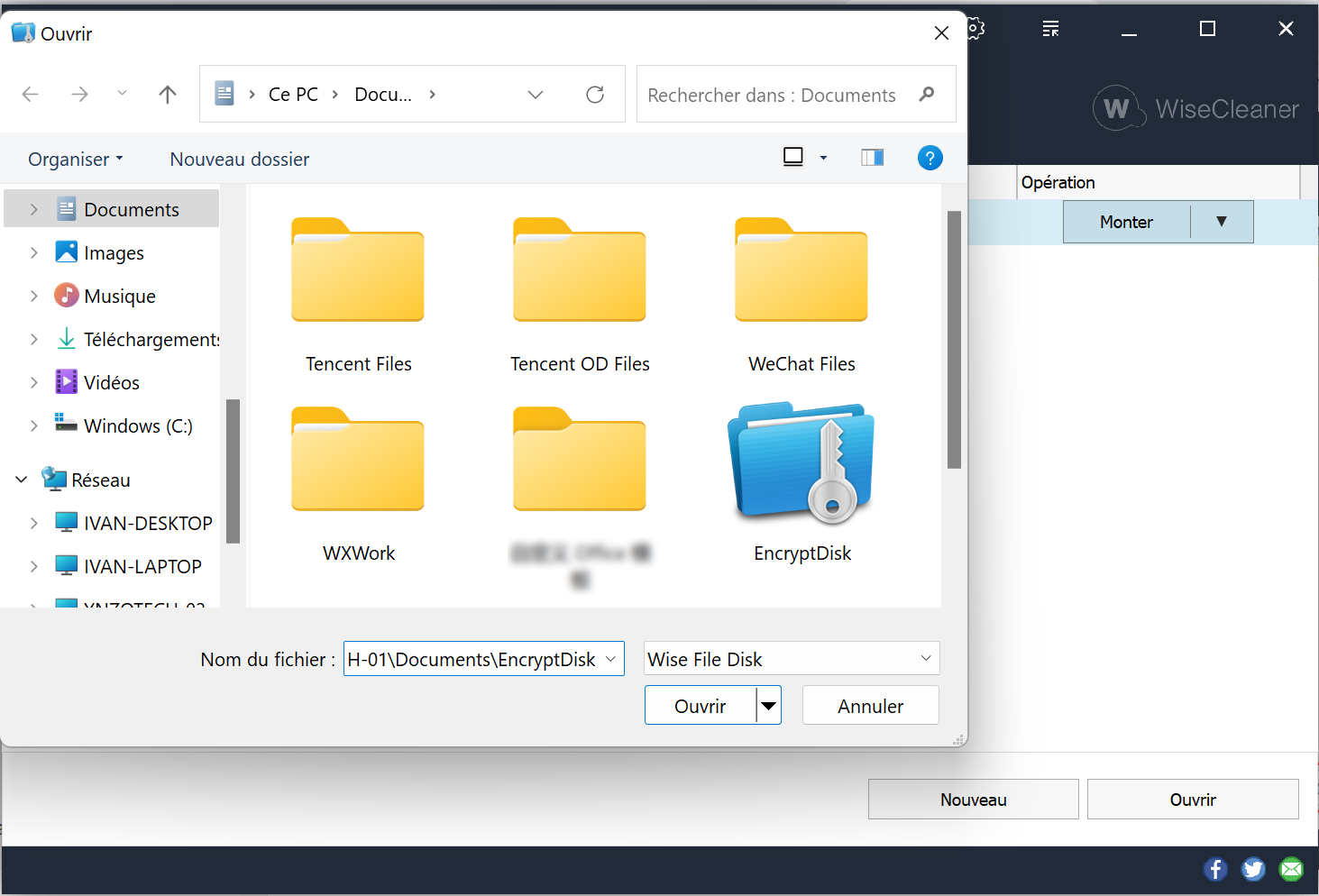Image resolution: width=1319 pixels, height=896 pixels.
Task: Select Ce PC in the breadcrumb
Action: point(293,95)
